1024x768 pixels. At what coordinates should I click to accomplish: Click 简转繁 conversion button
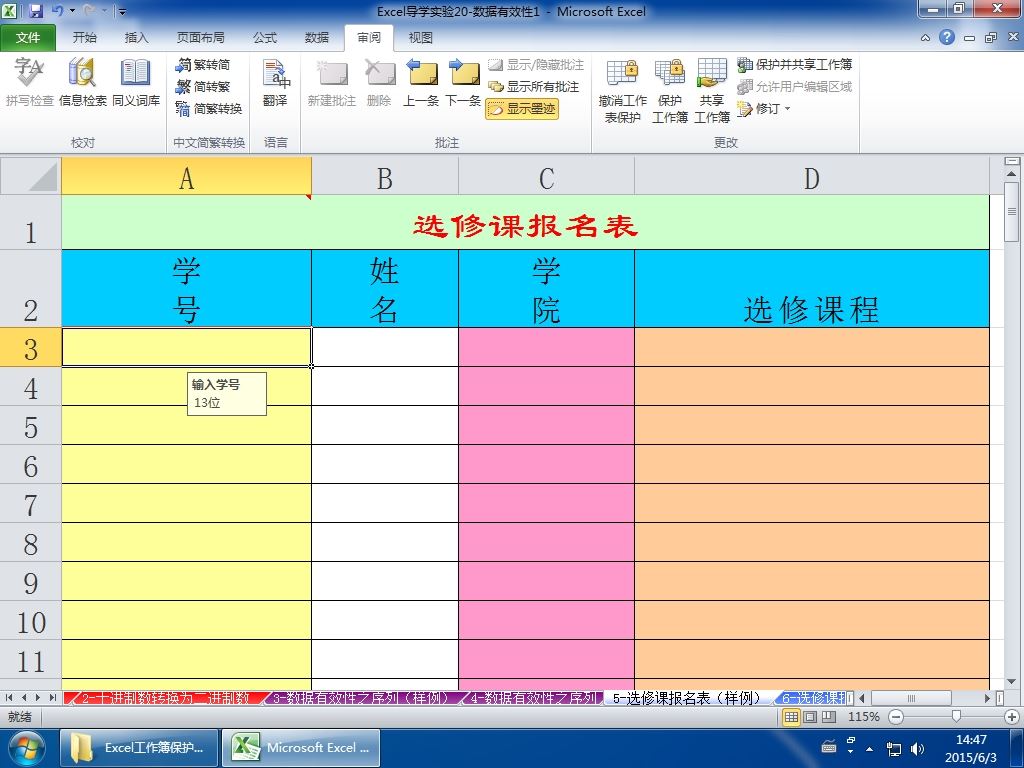[x=203, y=86]
